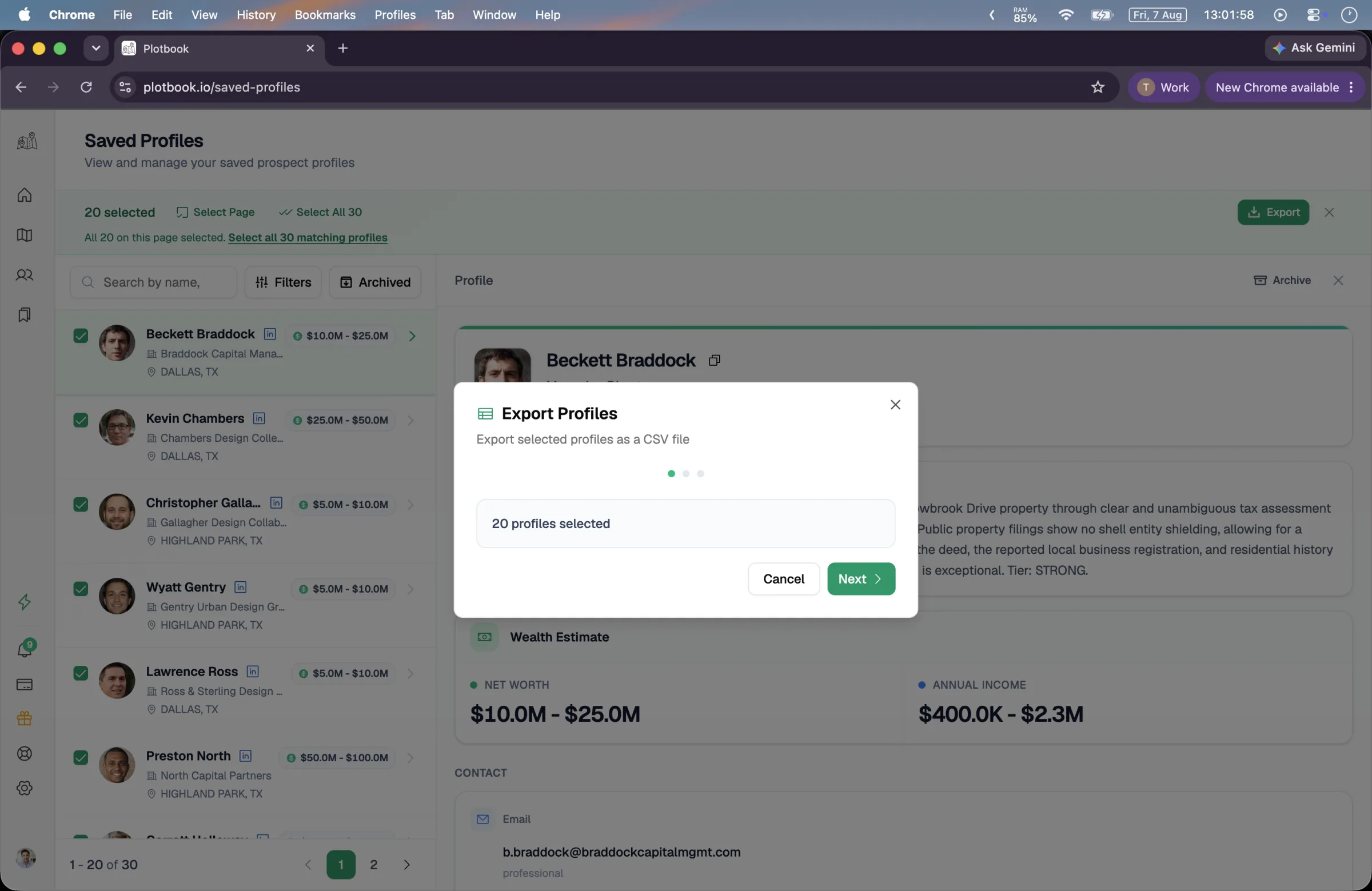Viewport: 1372px width, 891px height.
Task: Open the Edit menu
Action: click(x=161, y=15)
